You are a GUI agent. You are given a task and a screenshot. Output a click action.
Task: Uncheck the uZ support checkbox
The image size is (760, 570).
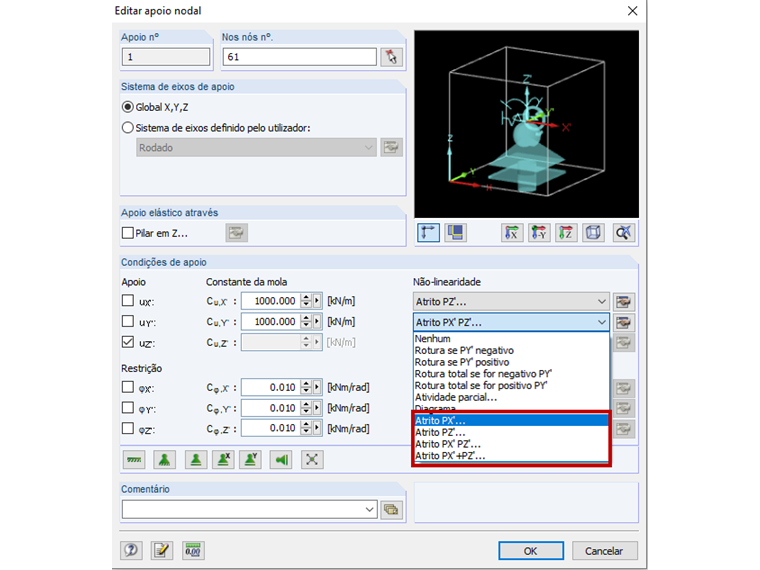pyautogui.click(x=127, y=342)
